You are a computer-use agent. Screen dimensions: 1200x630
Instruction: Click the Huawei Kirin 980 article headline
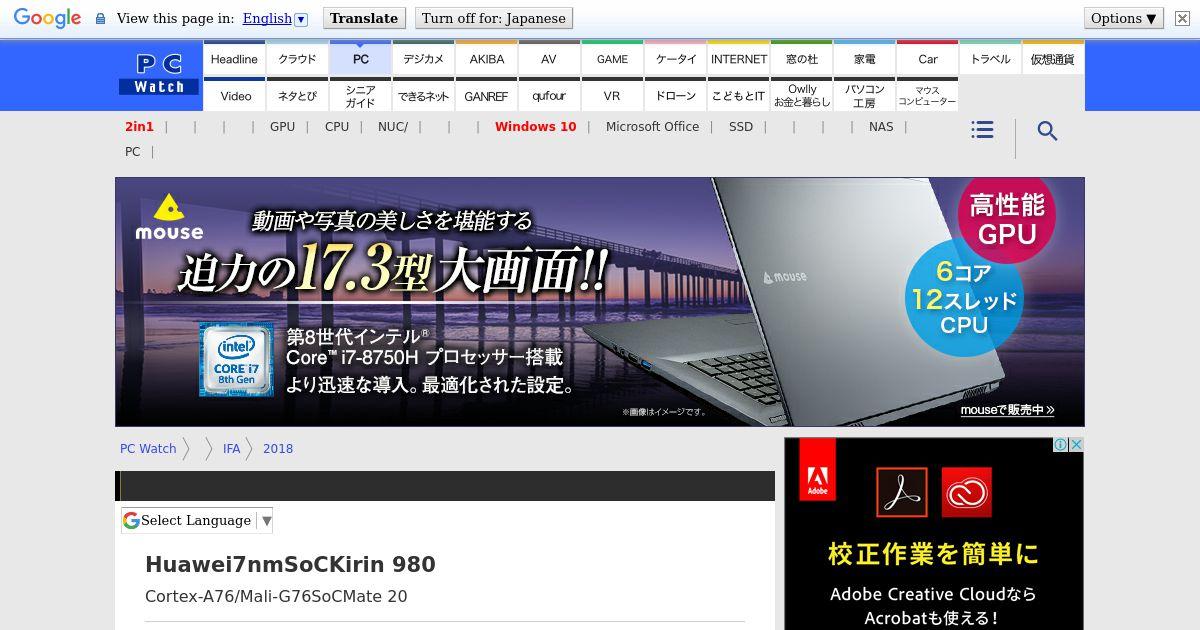pos(290,565)
